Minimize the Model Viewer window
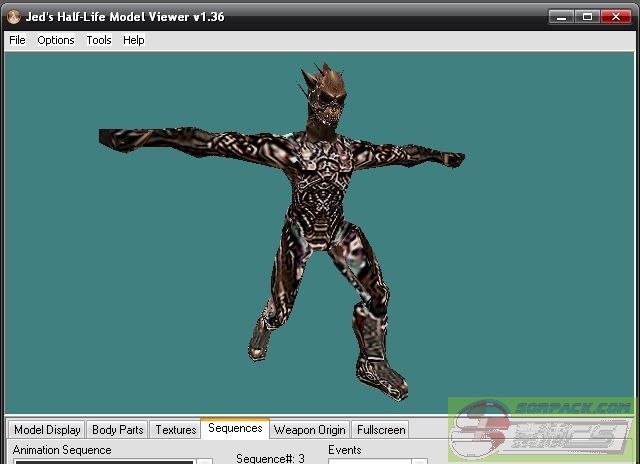Screen dimensions: 640x464 (561, 17)
